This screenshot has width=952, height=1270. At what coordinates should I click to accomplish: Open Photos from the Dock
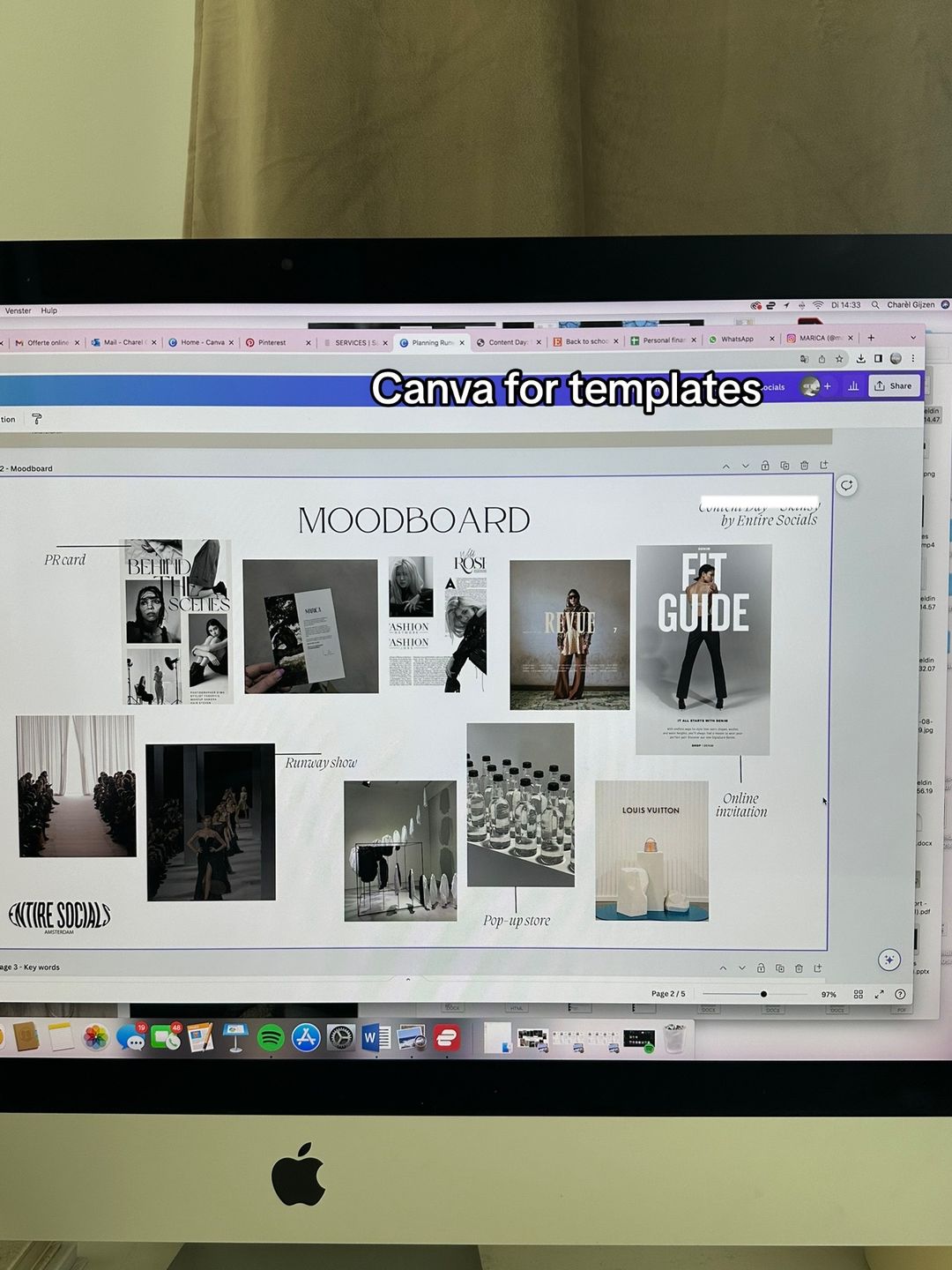click(96, 1038)
